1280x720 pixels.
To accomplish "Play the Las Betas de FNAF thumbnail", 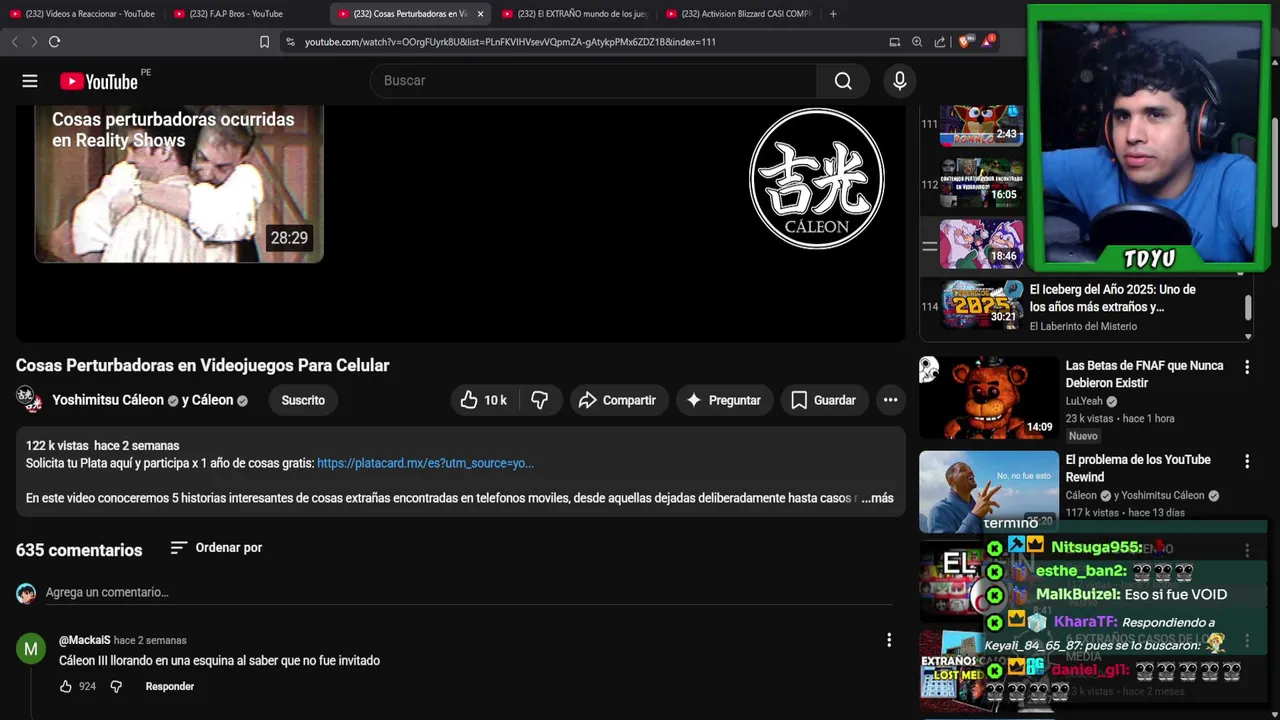I will tap(988, 398).
